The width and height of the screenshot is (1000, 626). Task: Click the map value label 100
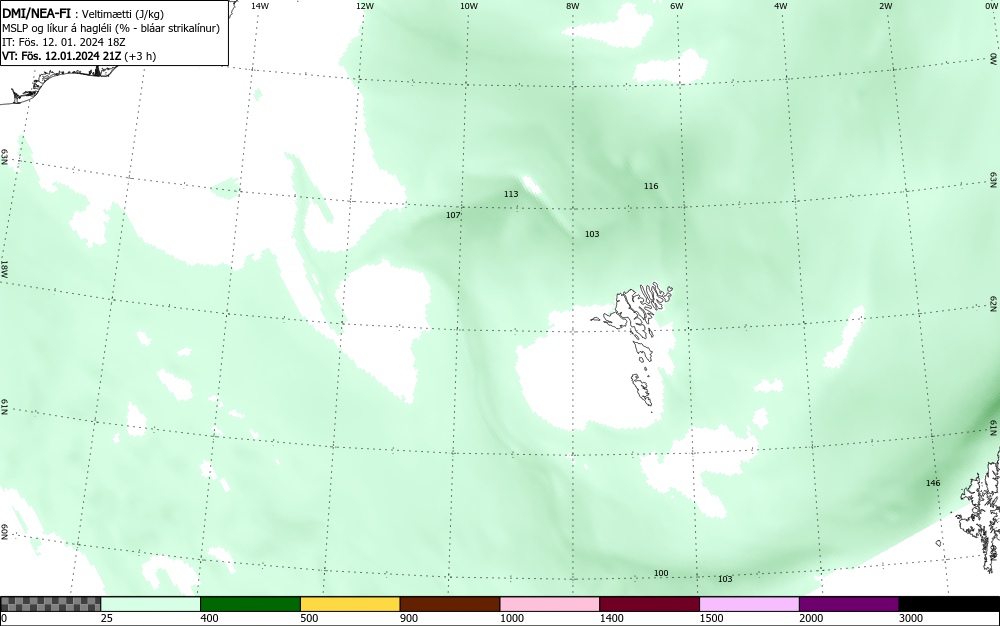click(x=661, y=574)
